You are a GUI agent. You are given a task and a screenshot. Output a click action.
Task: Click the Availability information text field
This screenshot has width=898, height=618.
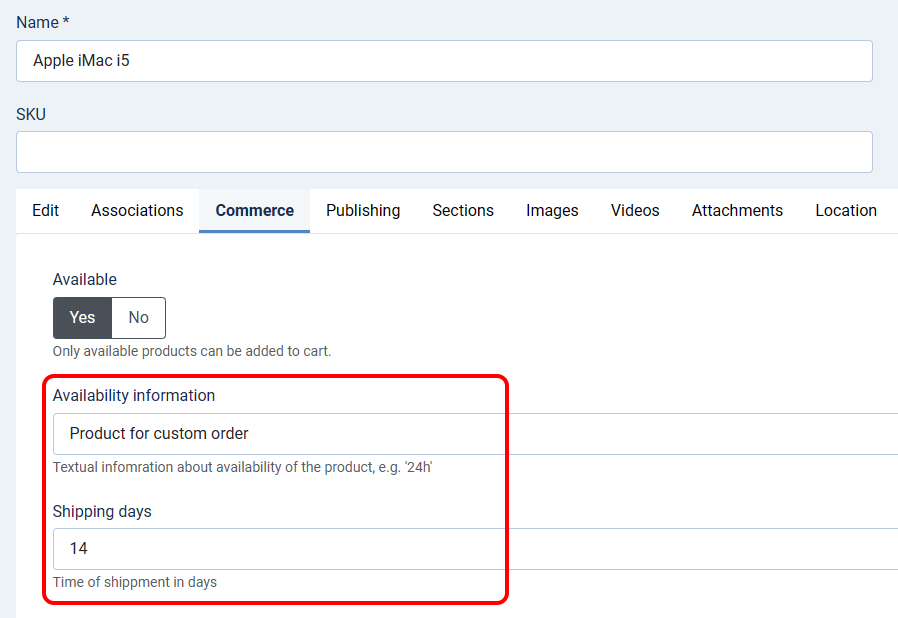[x=475, y=434]
